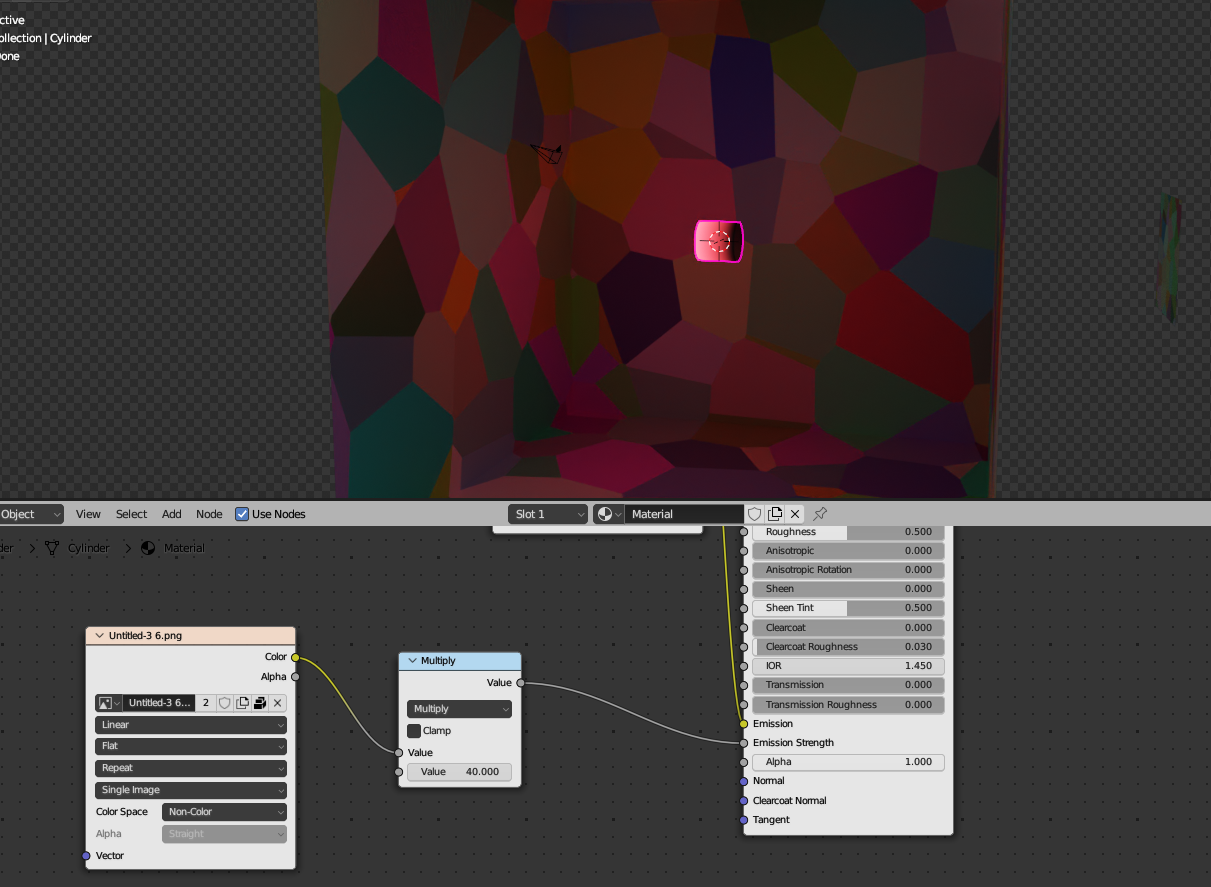The width and height of the screenshot is (1211, 887).
Task: Click the Emission Strength input socket
Action: coord(744,743)
